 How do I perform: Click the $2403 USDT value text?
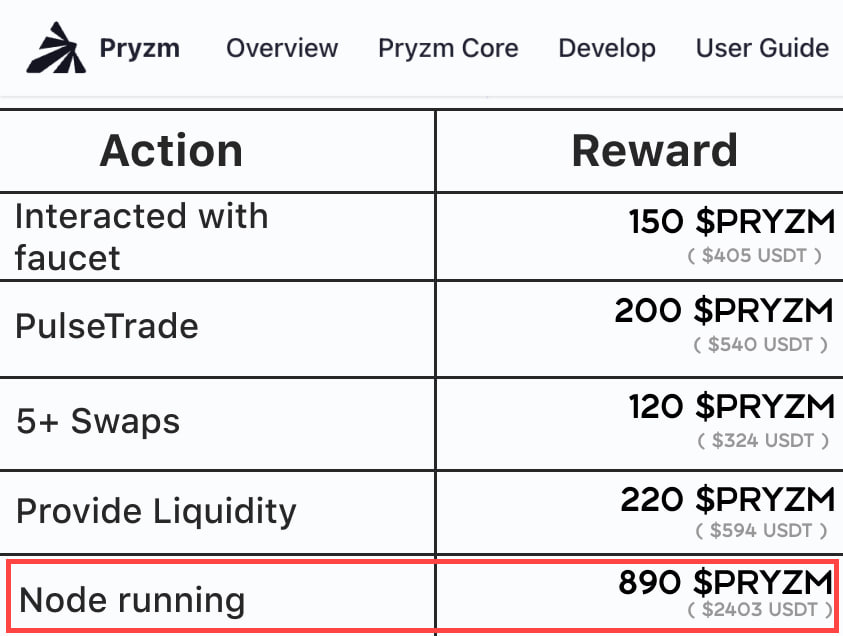click(x=760, y=610)
